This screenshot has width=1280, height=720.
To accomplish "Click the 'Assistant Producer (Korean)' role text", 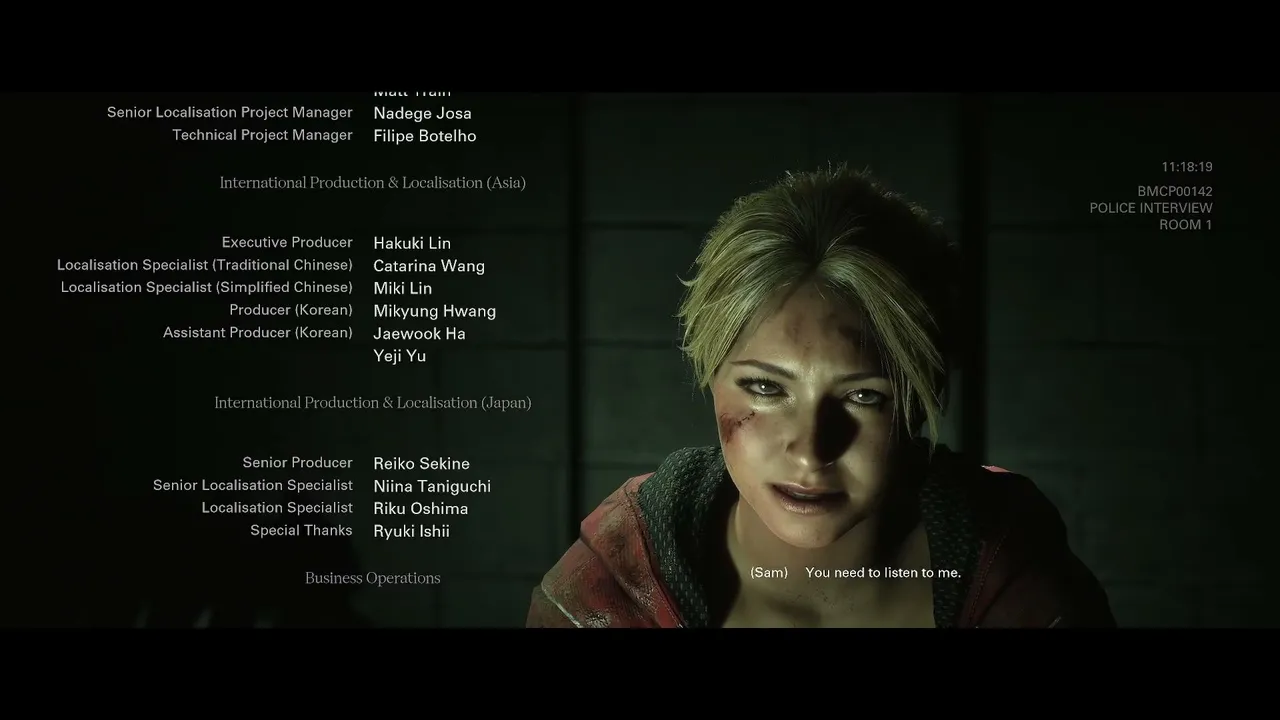I will 258,332.
